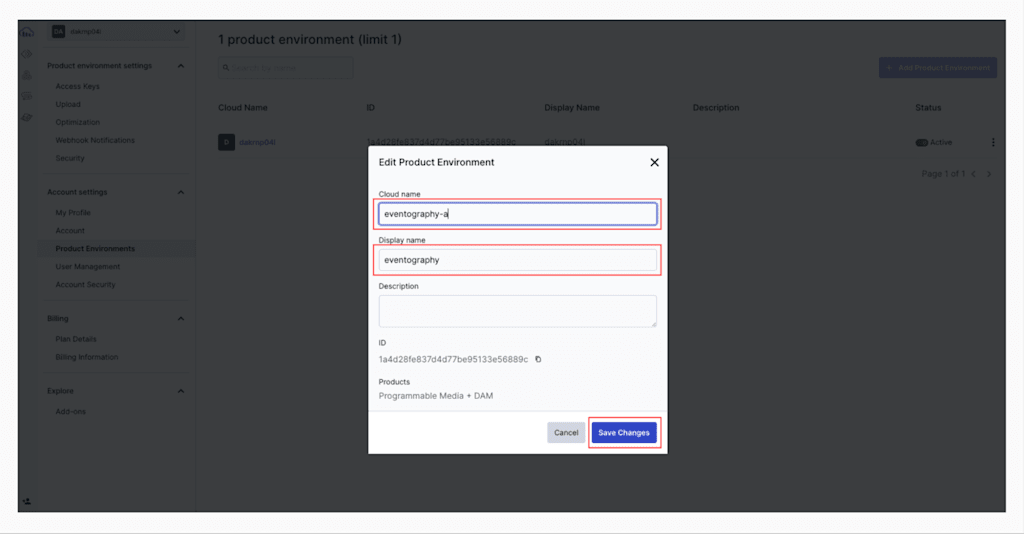The height and width of the screenshot is (534, 1024).
Task: Select User Management in the sidebar
Action: pyautogui.click(x=88, y=267)
